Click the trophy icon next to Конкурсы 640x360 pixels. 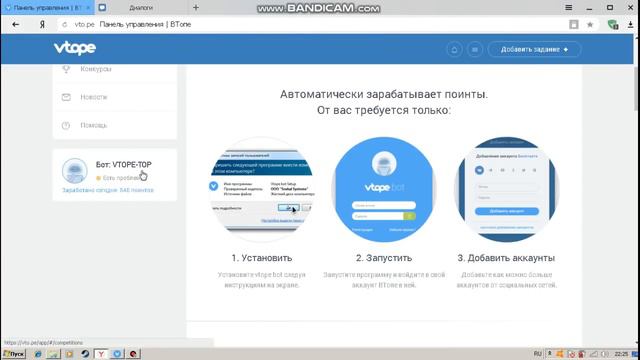coord(66,69)
